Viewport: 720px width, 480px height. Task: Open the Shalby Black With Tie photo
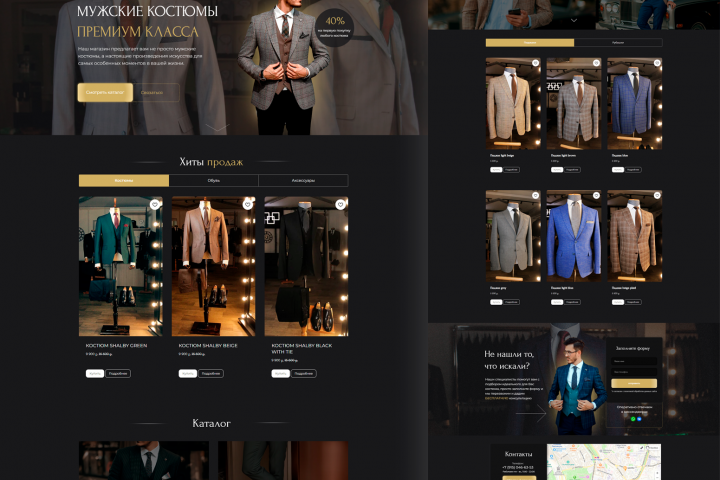click(x=306, y=266)
